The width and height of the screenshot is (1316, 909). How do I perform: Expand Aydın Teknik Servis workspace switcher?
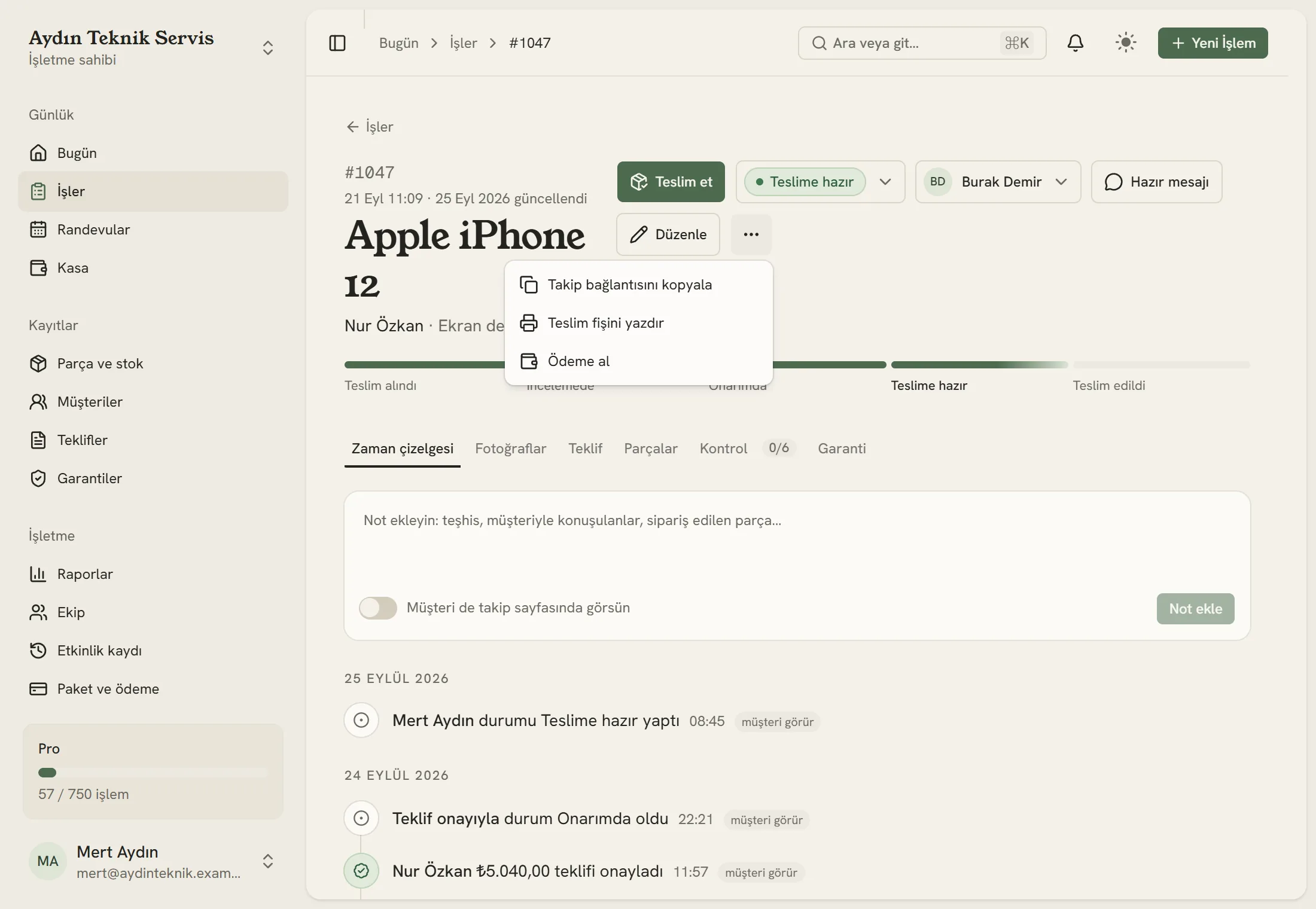pyautogui.click(x=153, y=48)
